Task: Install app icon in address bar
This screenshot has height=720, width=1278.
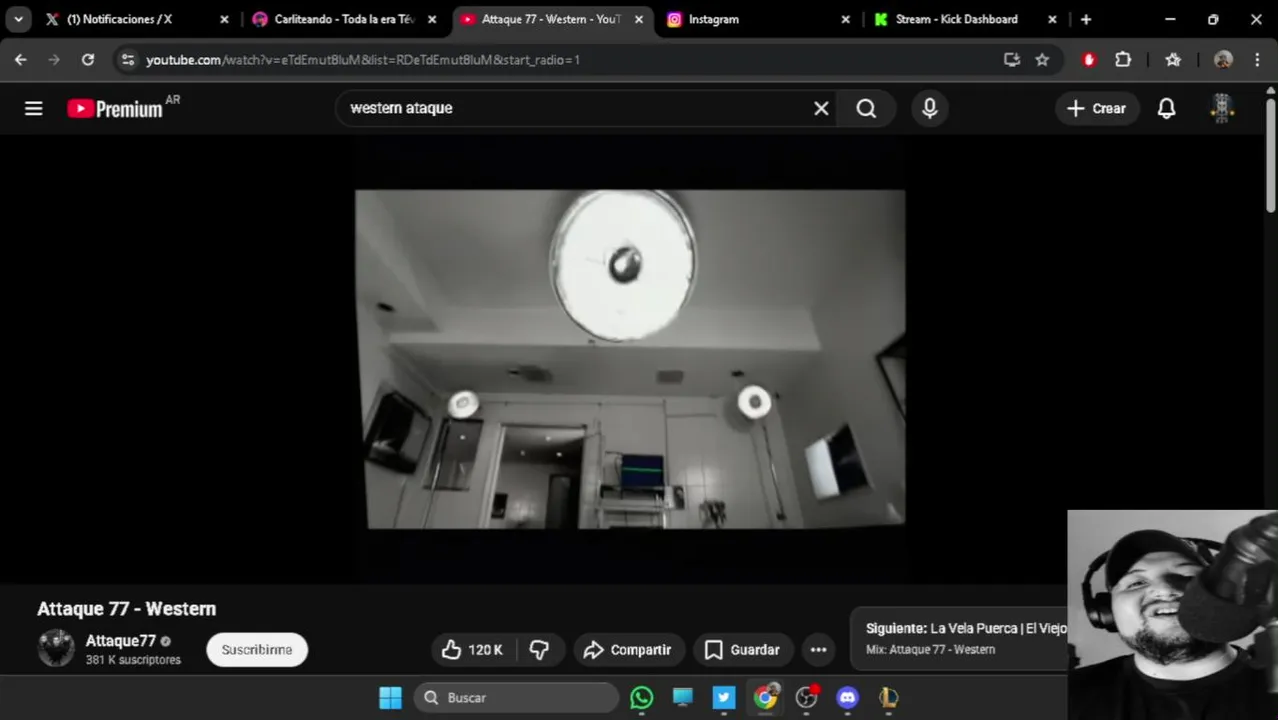Action: coord(1012,60)
